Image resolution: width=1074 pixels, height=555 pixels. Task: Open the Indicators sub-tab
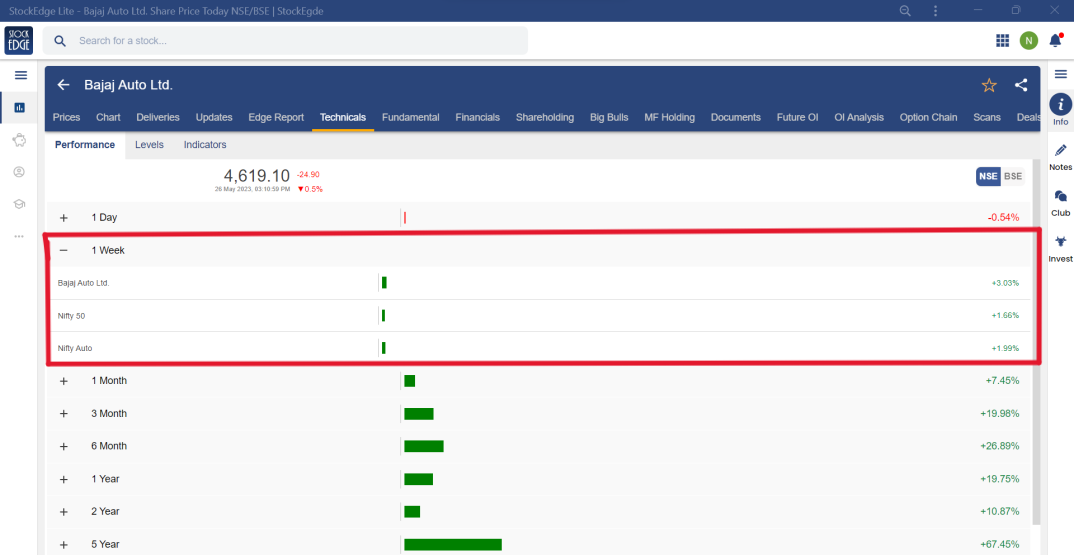[205, 145]
